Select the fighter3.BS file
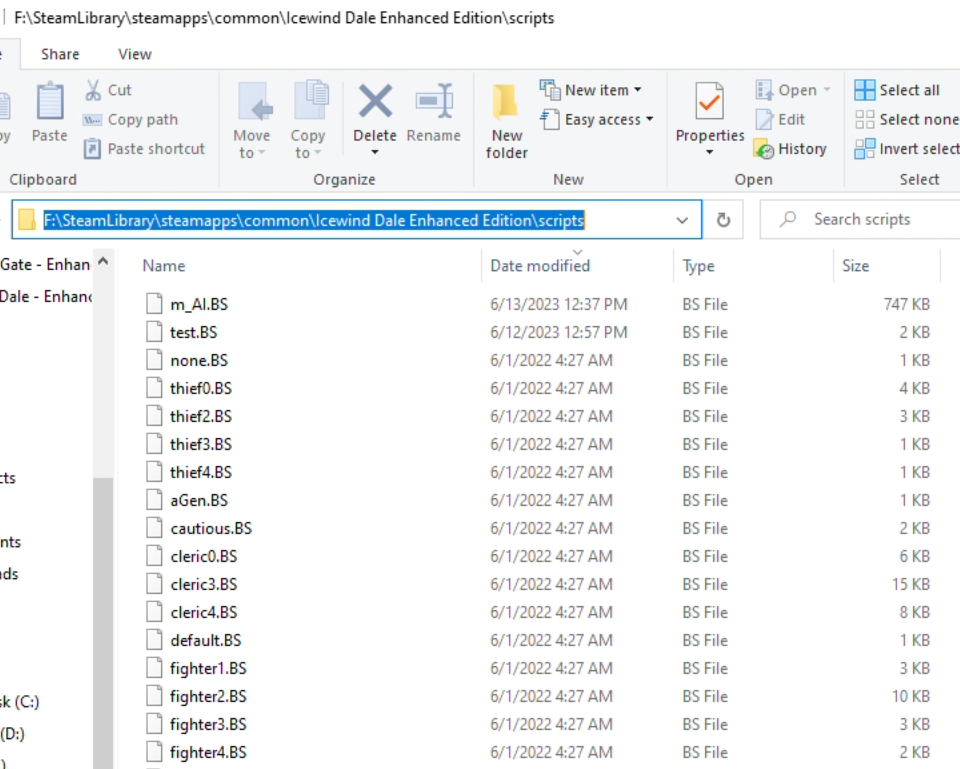This screenshot has width=960, height=769. click(x=208, y=724)
